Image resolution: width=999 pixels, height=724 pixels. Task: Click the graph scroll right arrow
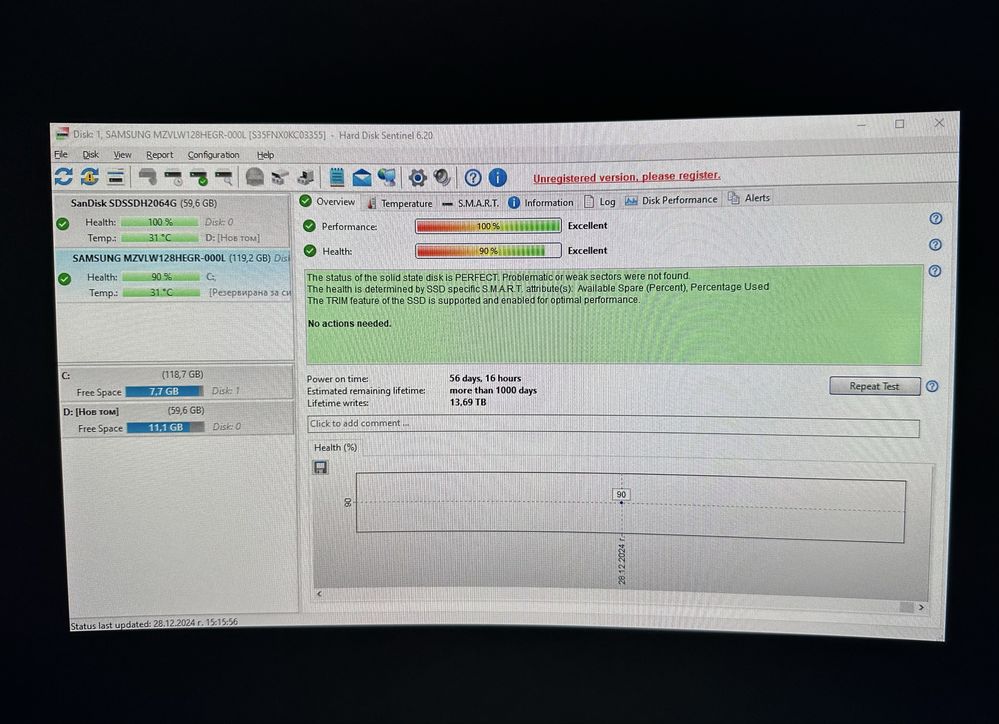pos(921,607)
